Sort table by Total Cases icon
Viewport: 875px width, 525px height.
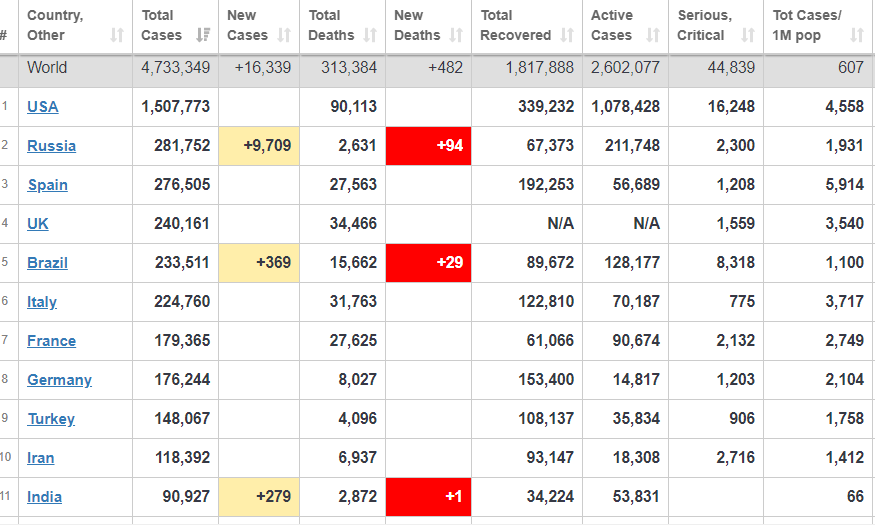pyautogui.click(x=203, y=35)
